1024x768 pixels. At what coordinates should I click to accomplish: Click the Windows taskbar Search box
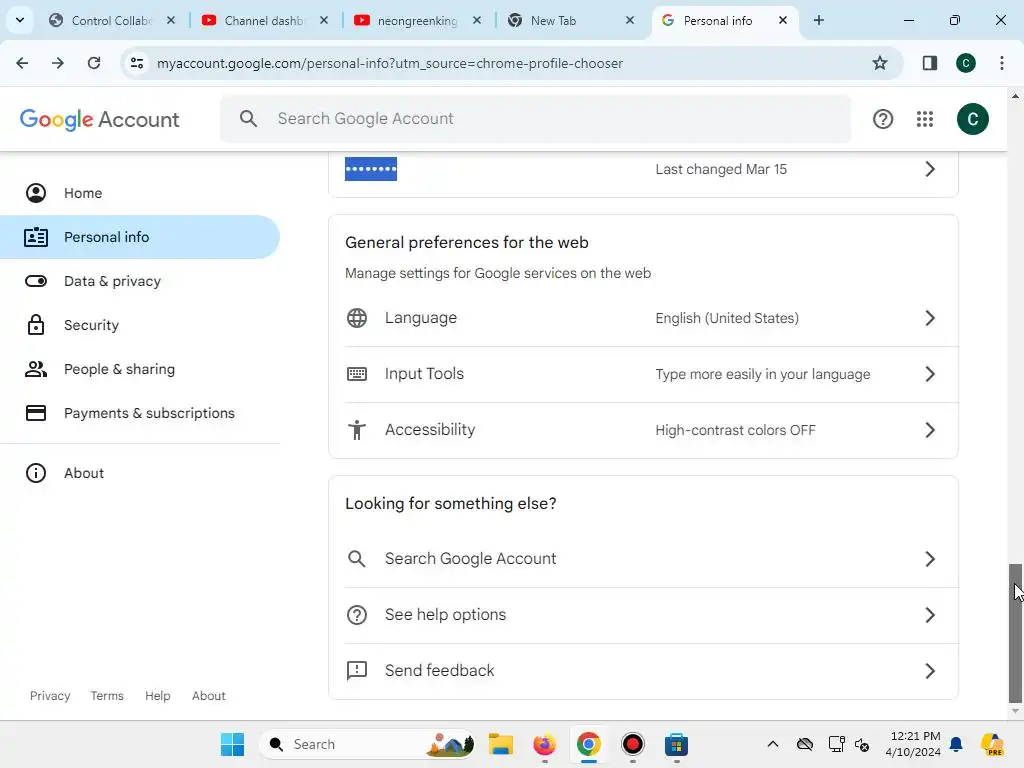click(x=367, y=744)
